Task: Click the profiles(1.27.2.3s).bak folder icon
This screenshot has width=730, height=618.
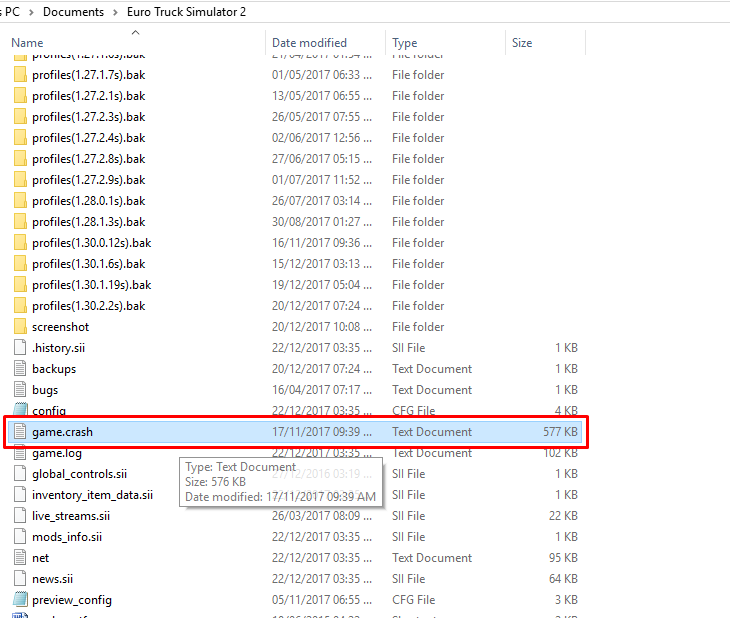Action: pyautogui.click(x=20, y=116)
